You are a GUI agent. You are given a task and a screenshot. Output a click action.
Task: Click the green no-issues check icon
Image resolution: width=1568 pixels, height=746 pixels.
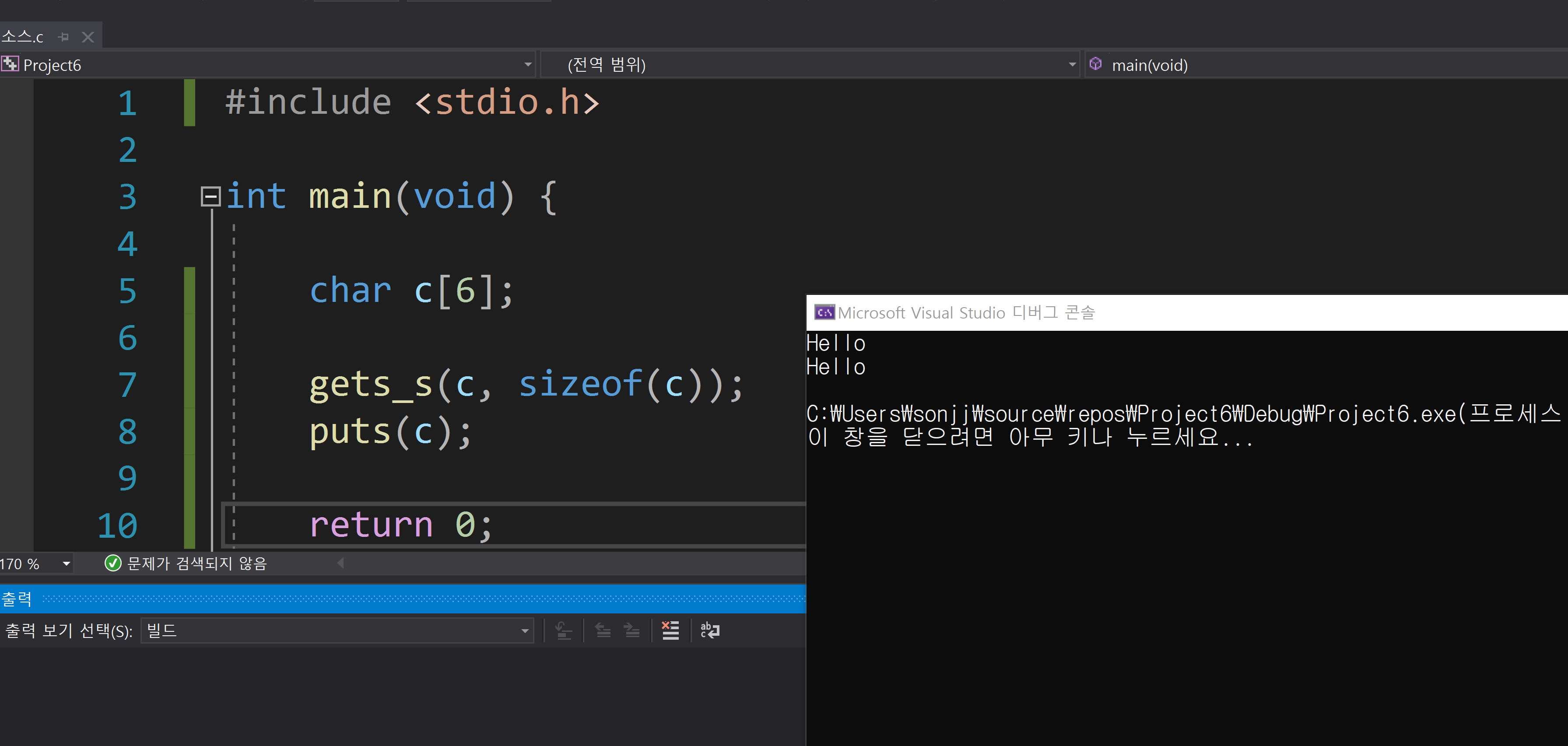tap(112, 564)
